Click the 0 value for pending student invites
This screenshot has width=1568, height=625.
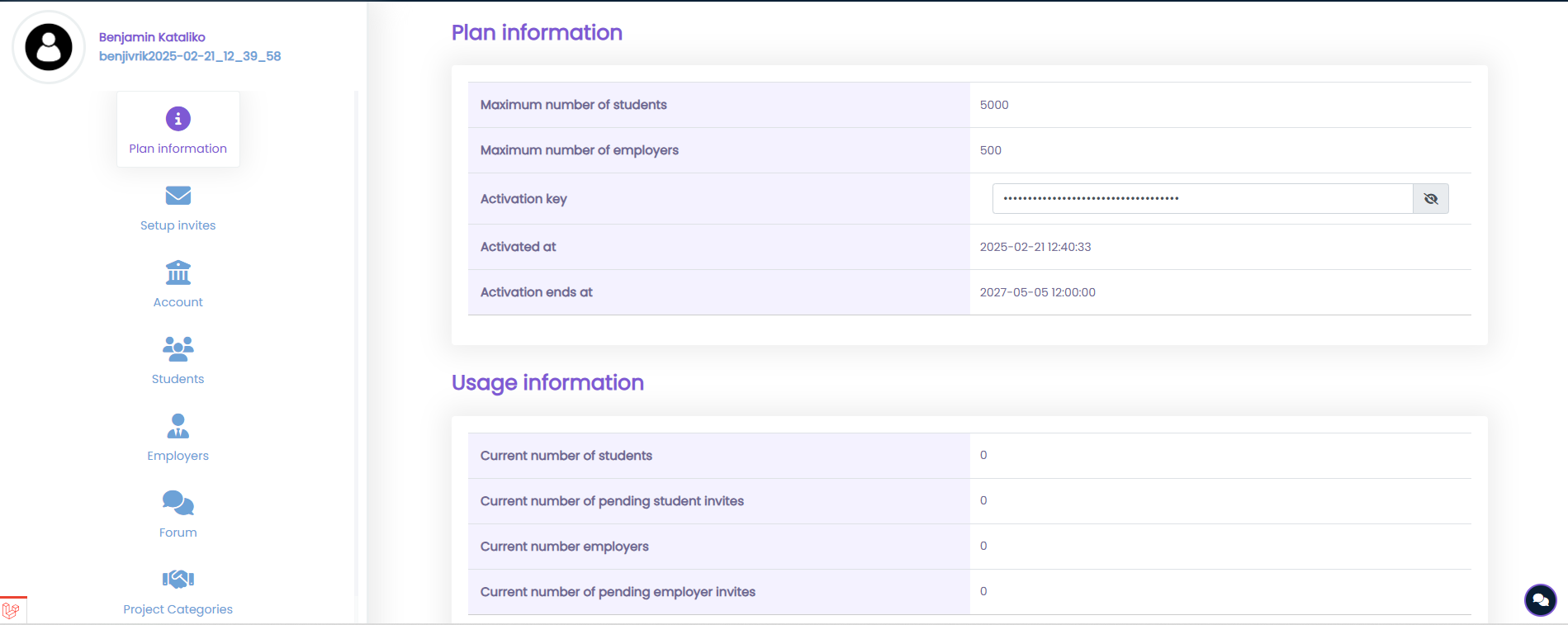point(983,500)
